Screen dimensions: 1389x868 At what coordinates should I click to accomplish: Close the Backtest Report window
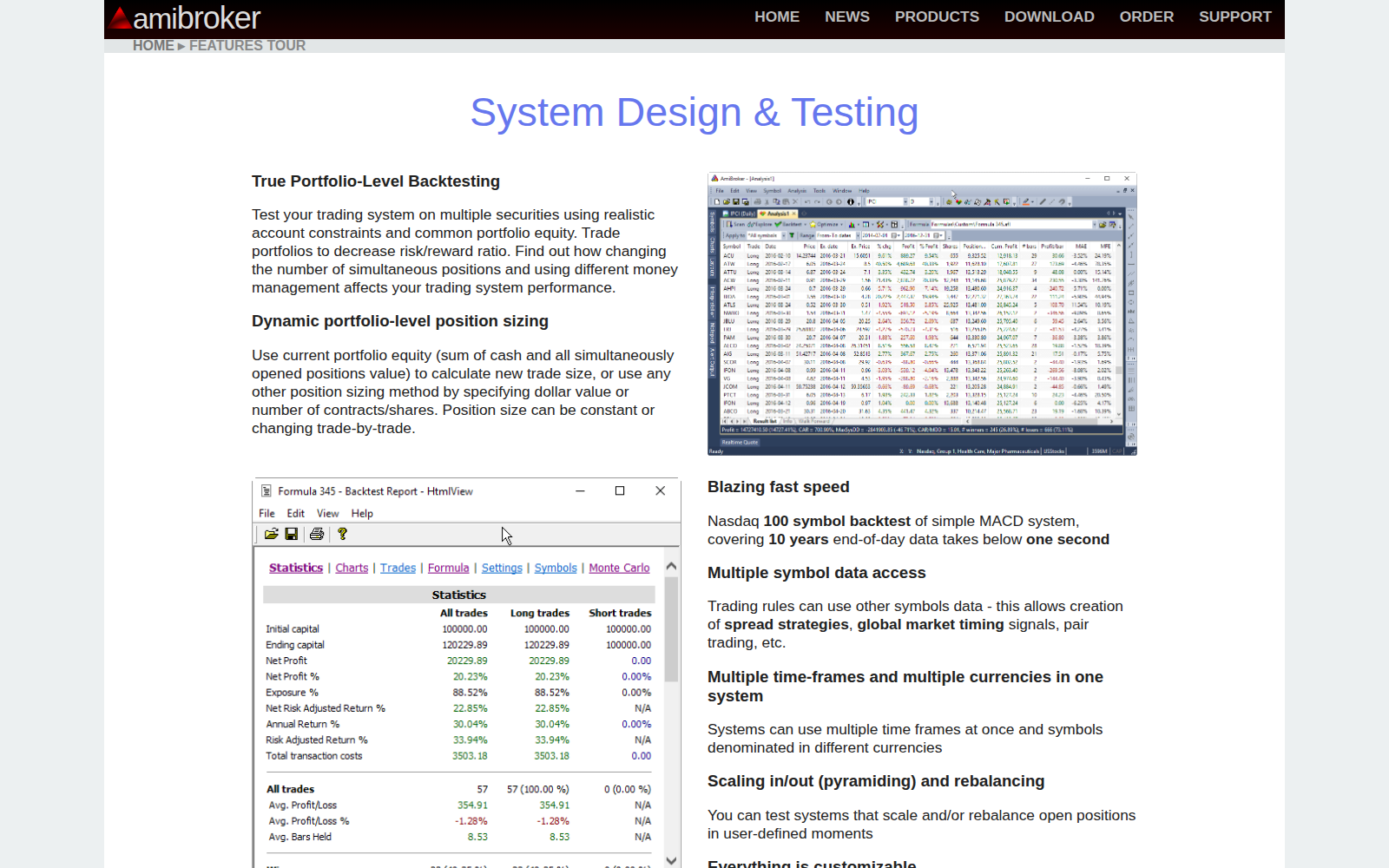[x=660, y=490]
